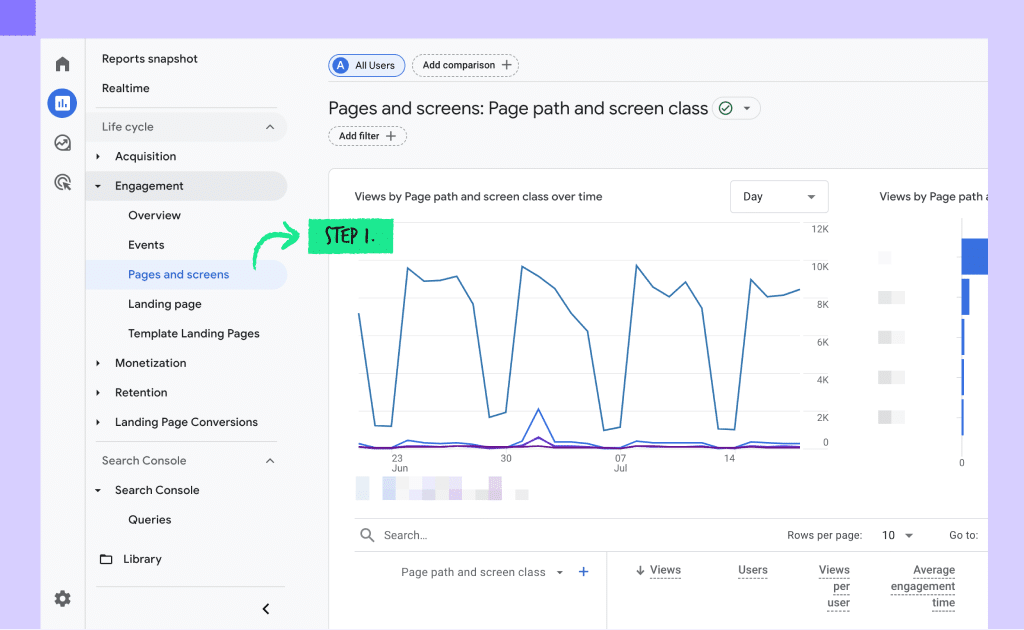The width and height of the screenshot is (1024, 630).
Task: Click the Add filter button
Action: coord(368,136)
